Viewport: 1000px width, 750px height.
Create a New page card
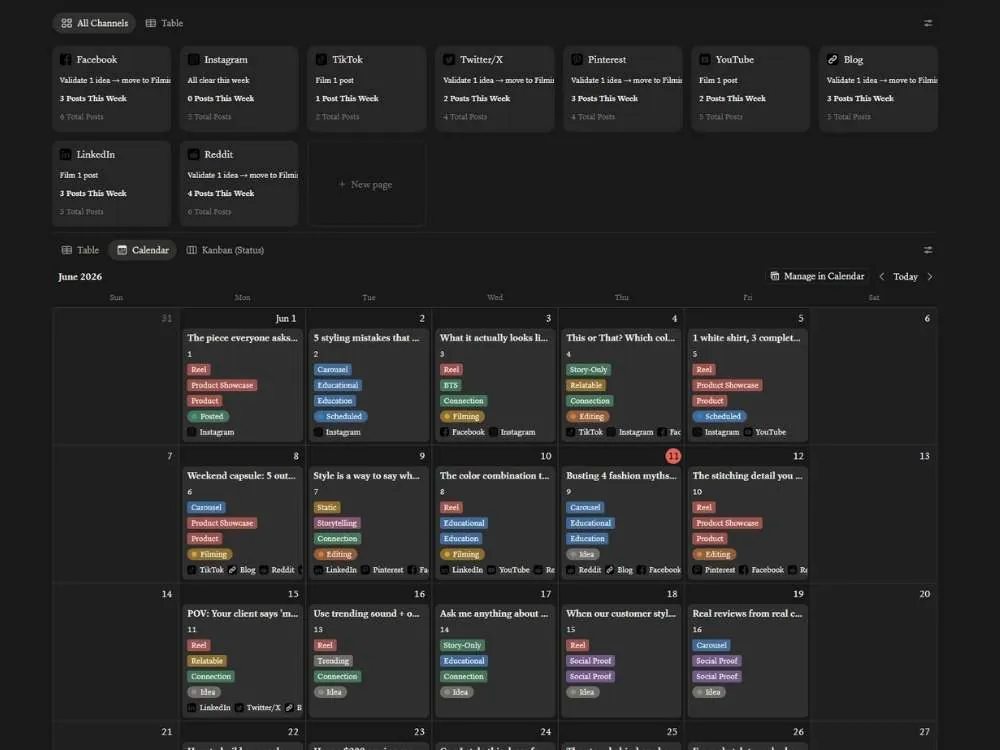[x=367, y=184]
